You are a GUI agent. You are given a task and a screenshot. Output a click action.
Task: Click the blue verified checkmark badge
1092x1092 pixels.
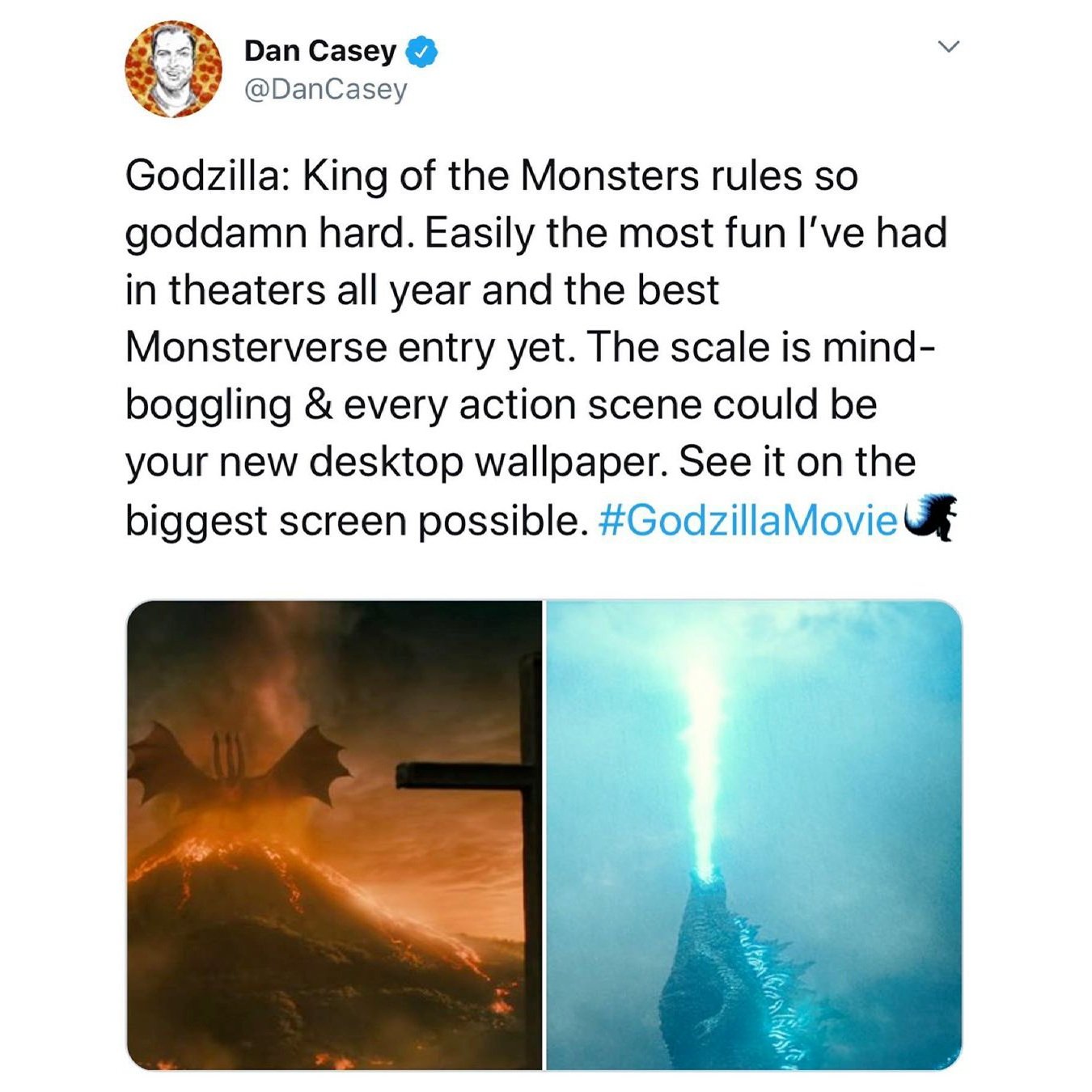point(421,52)
